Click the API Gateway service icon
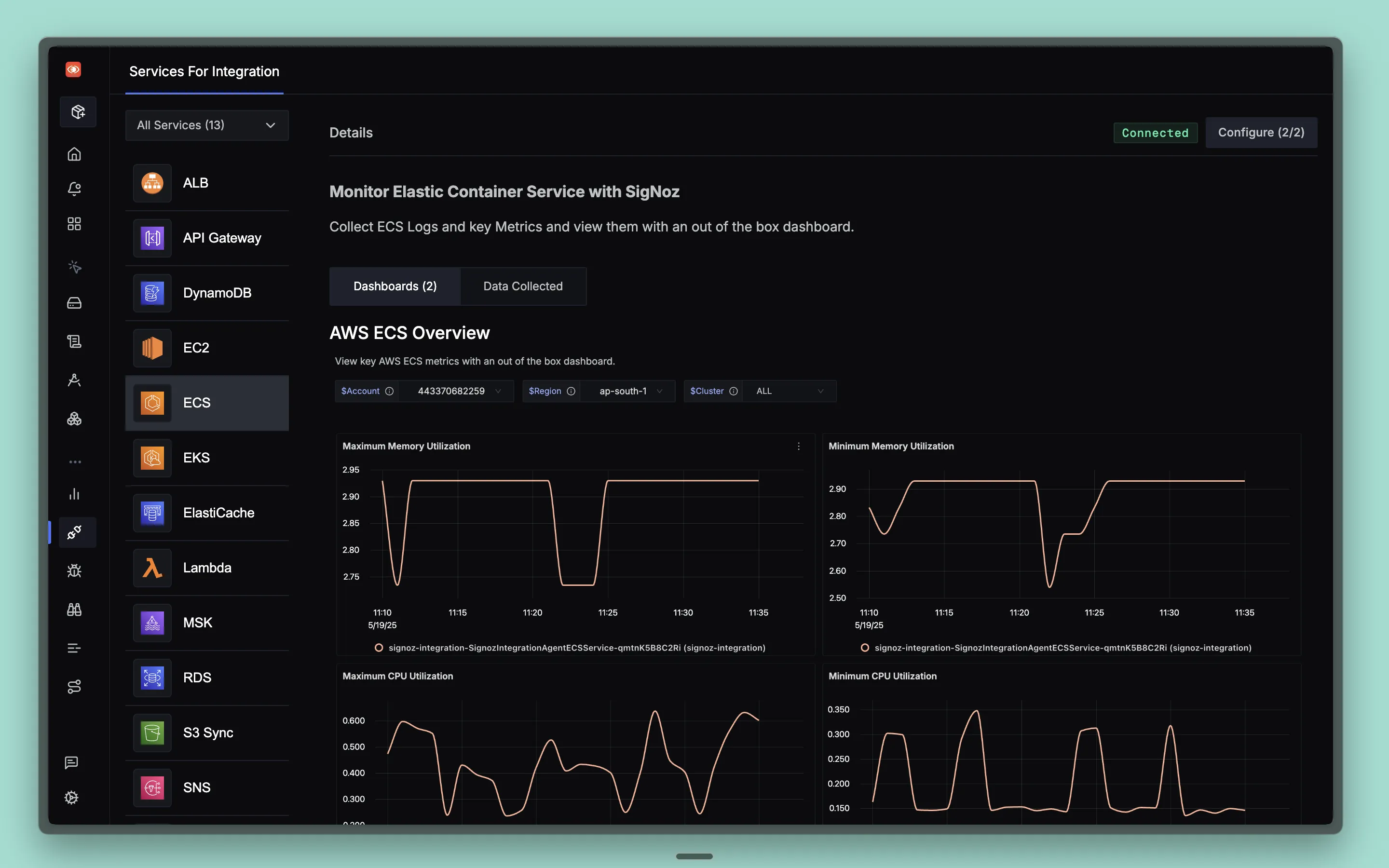This screenshot has height=868, width=1389. 152,238
